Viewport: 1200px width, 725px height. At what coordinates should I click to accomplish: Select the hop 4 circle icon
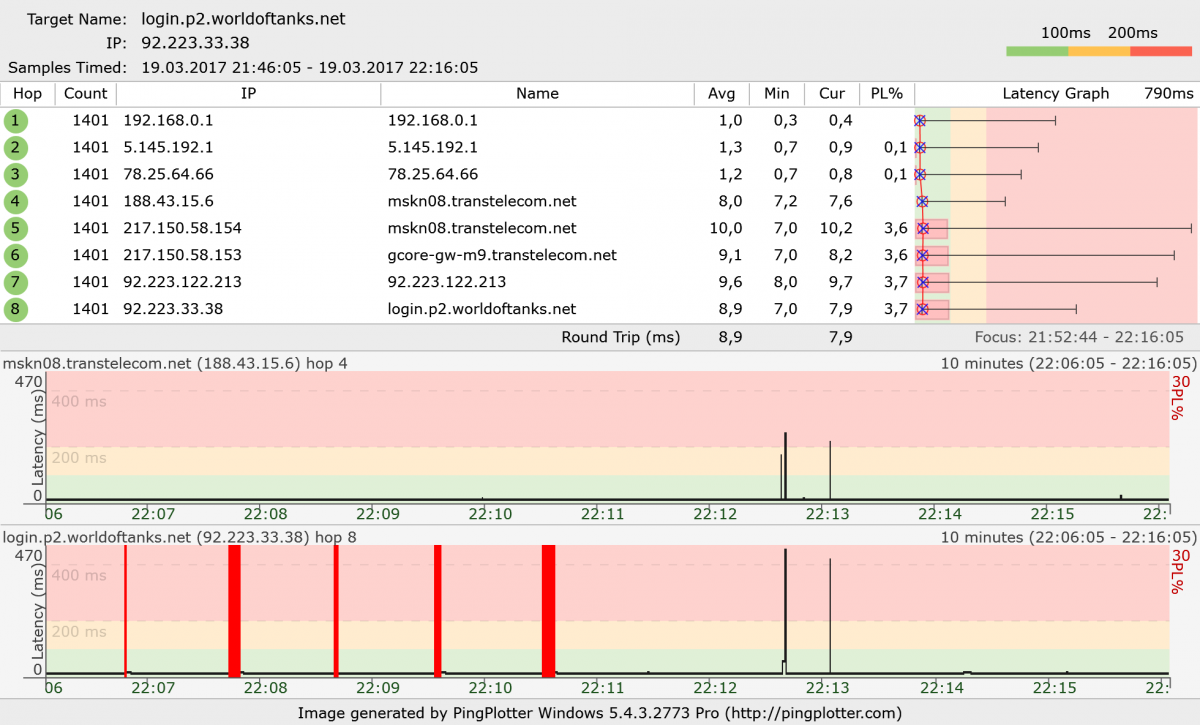coord(15,202)
